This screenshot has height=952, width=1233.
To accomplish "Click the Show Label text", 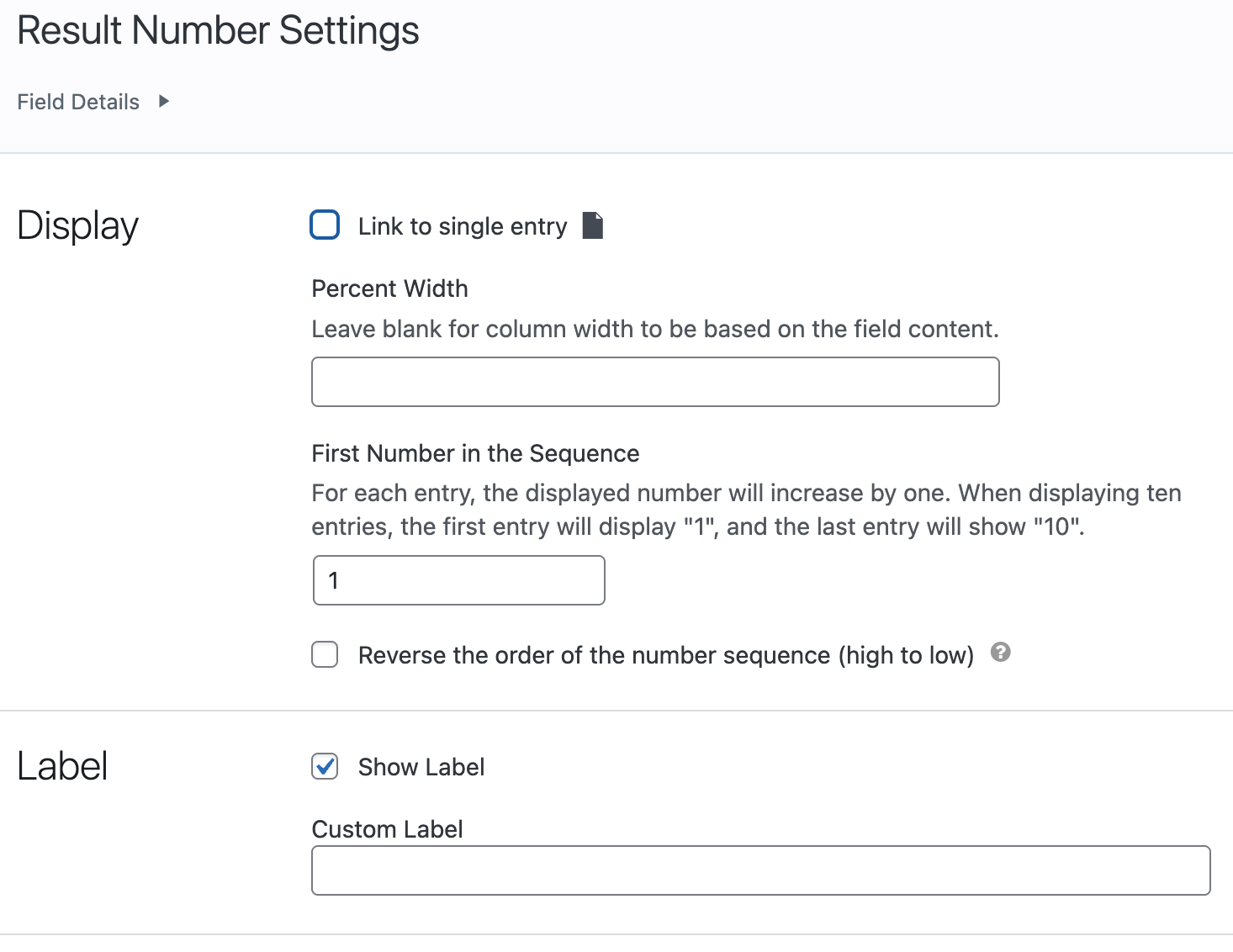I will (x=421, y=766).
